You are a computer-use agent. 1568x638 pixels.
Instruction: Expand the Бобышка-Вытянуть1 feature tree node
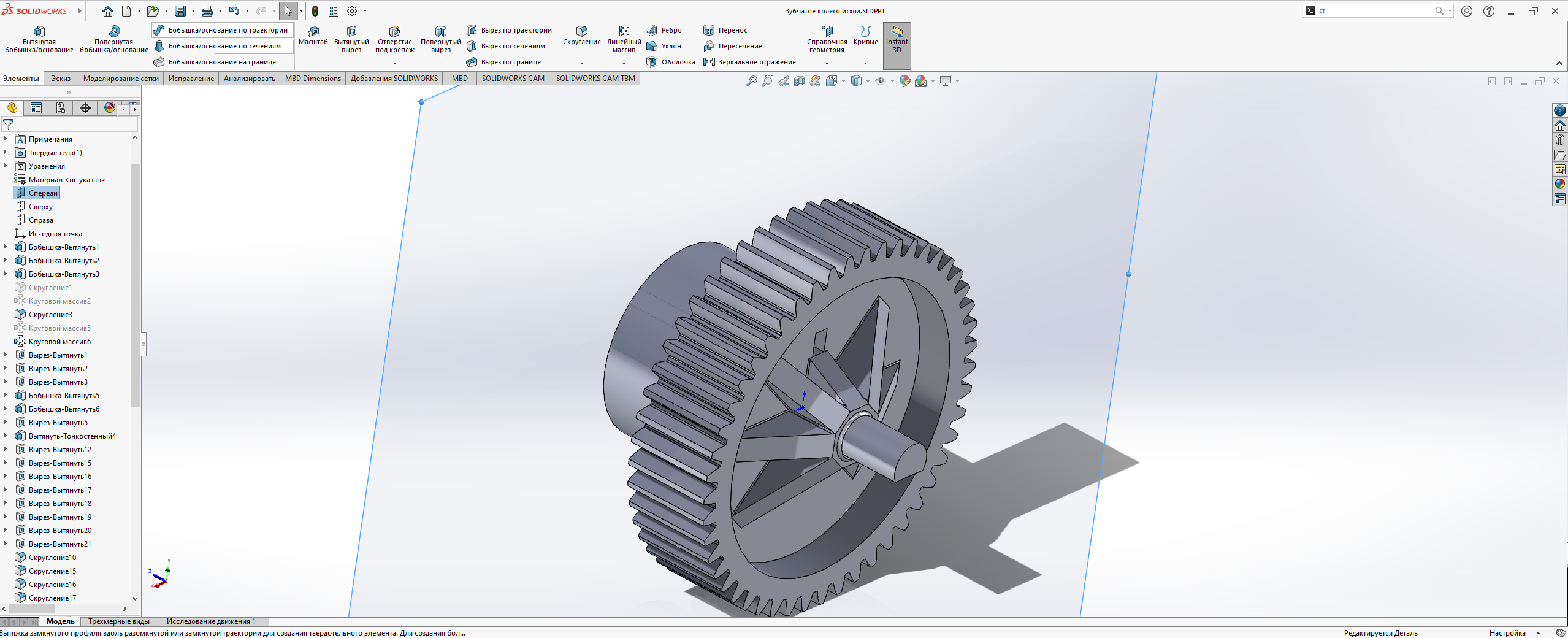(6, 247)
